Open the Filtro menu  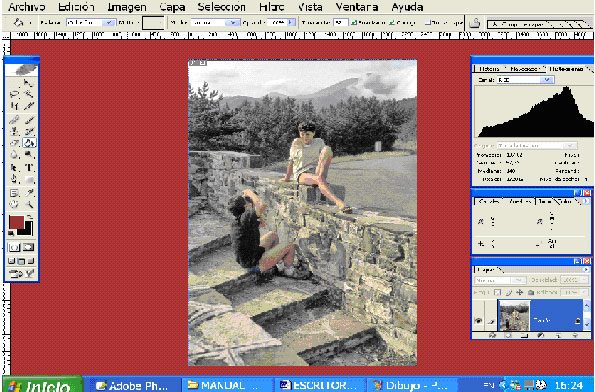[x=272, y=7]
